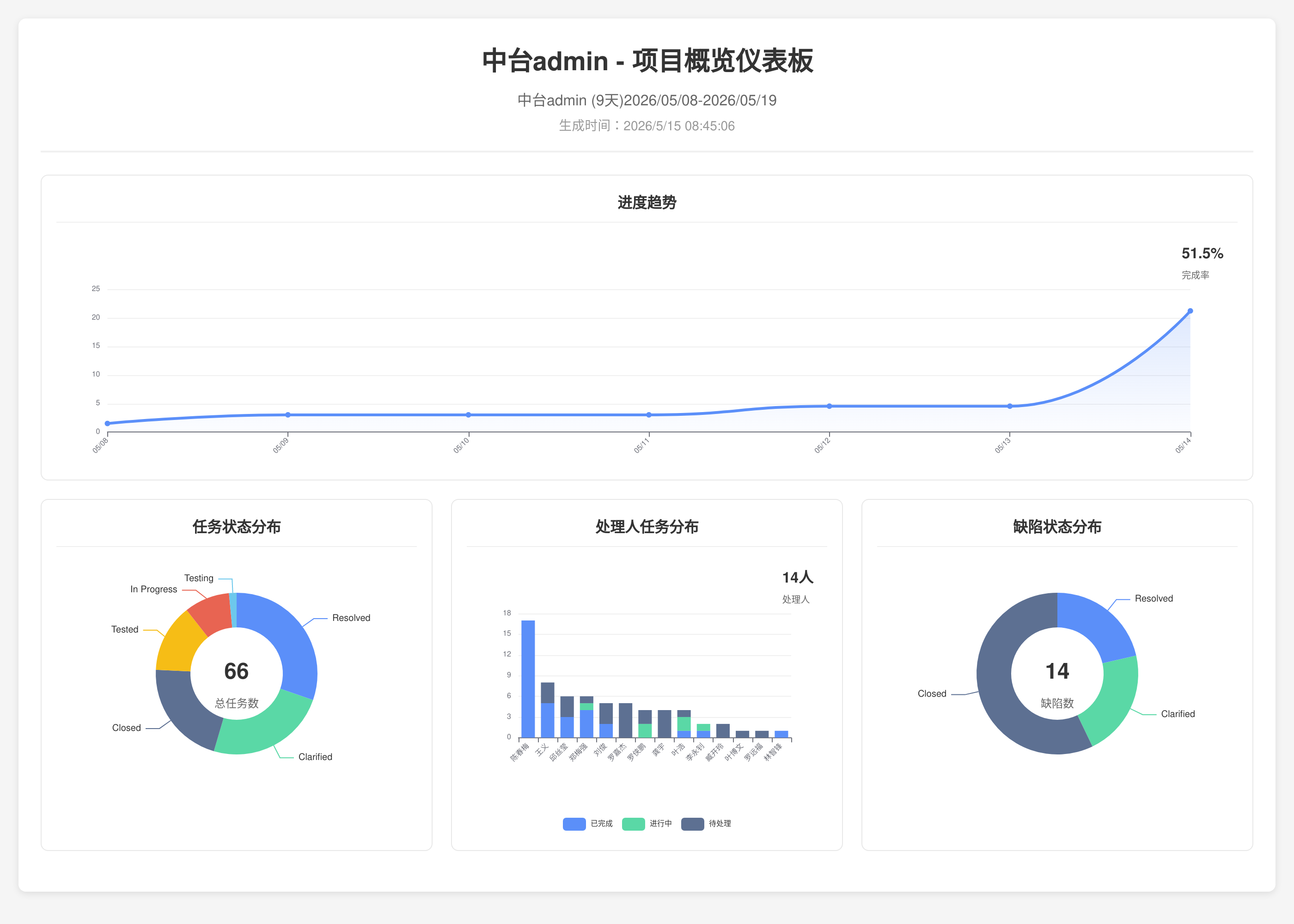The image size is (1294, 924).
Task: Click the "林智锋" axis label in bar chart
Action: [x=773, y=752]
